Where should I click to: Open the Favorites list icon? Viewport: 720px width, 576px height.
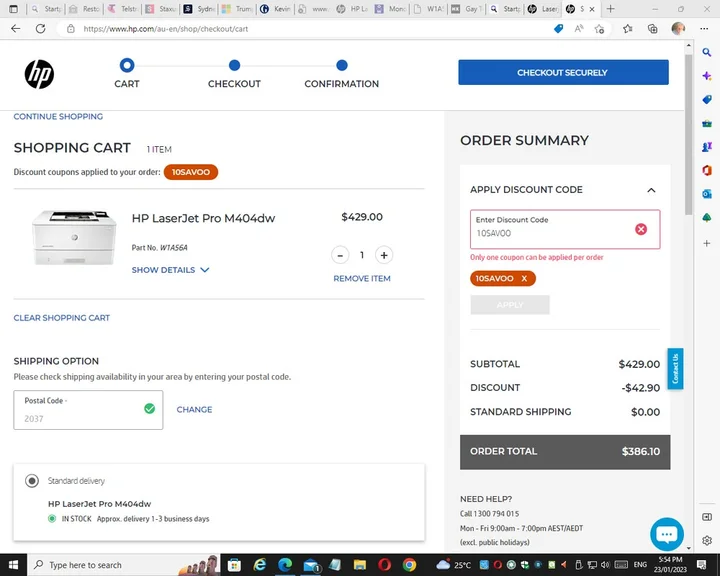628,28
